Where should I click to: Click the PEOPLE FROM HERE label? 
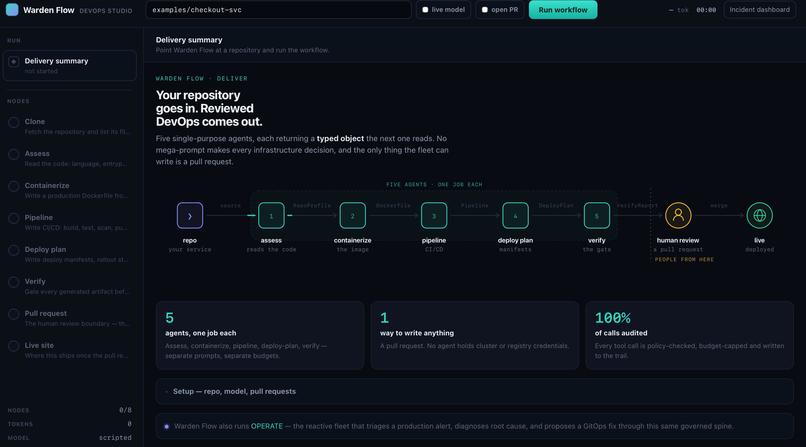coord(684,259)
